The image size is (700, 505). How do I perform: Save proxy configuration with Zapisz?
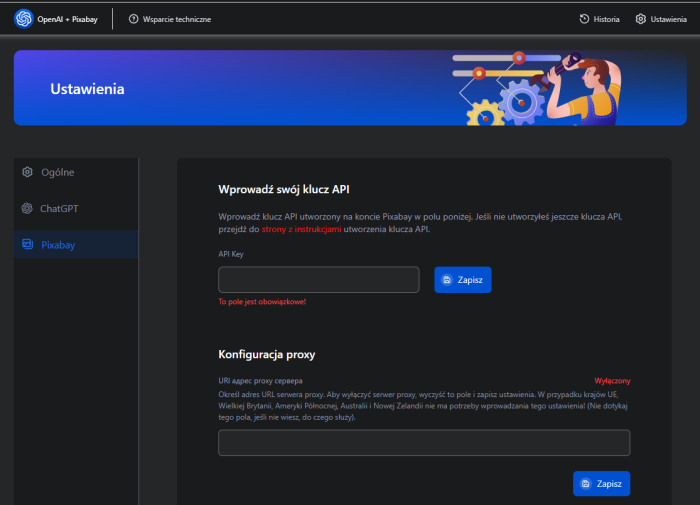tap(601, 484)
